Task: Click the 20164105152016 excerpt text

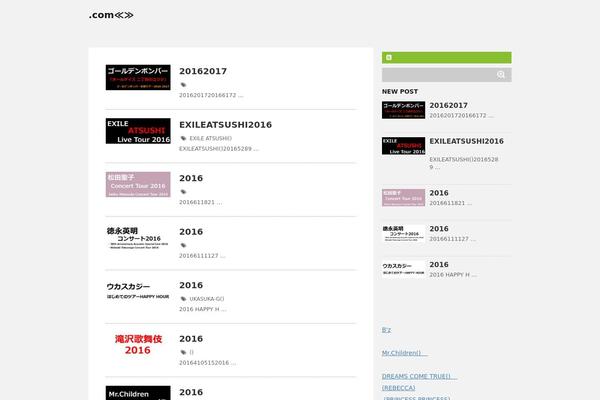Action: pos(207,363)
